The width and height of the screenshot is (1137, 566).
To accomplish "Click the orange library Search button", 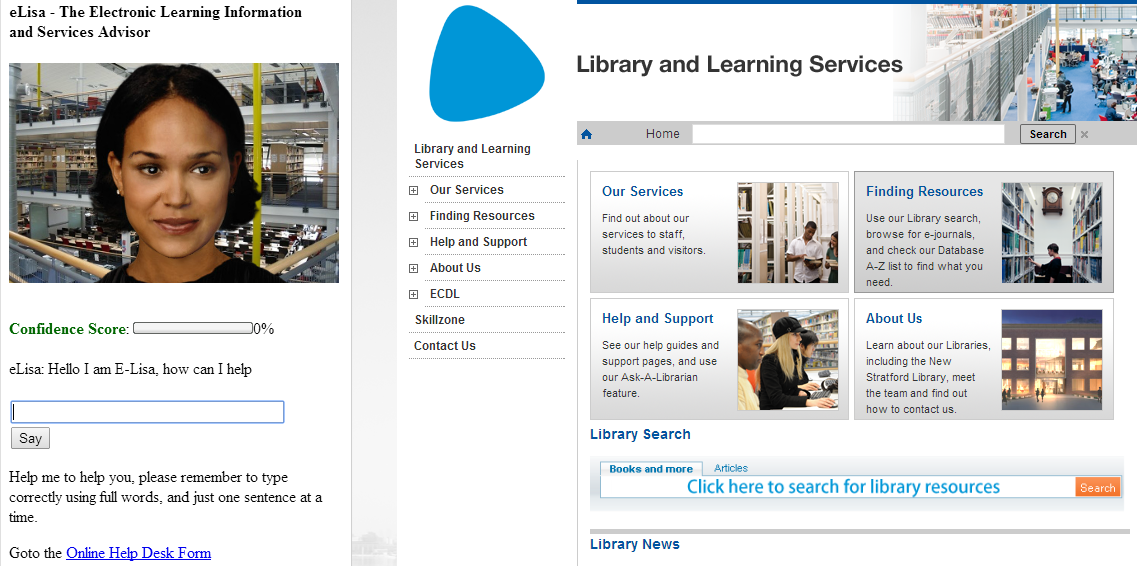I will pos(1097,487).
